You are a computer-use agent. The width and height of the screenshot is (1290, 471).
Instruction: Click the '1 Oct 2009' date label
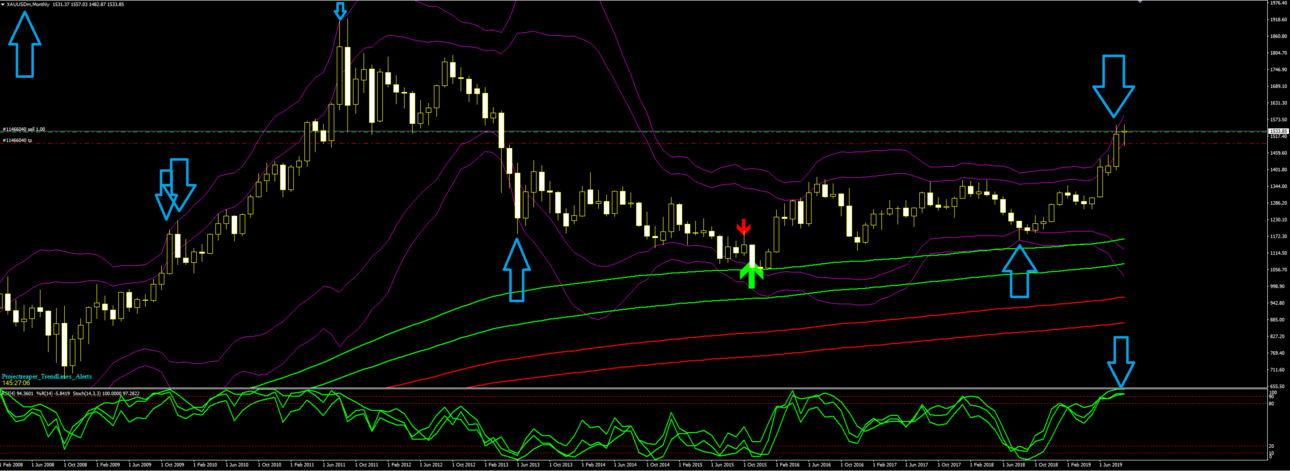coord(172,464)
